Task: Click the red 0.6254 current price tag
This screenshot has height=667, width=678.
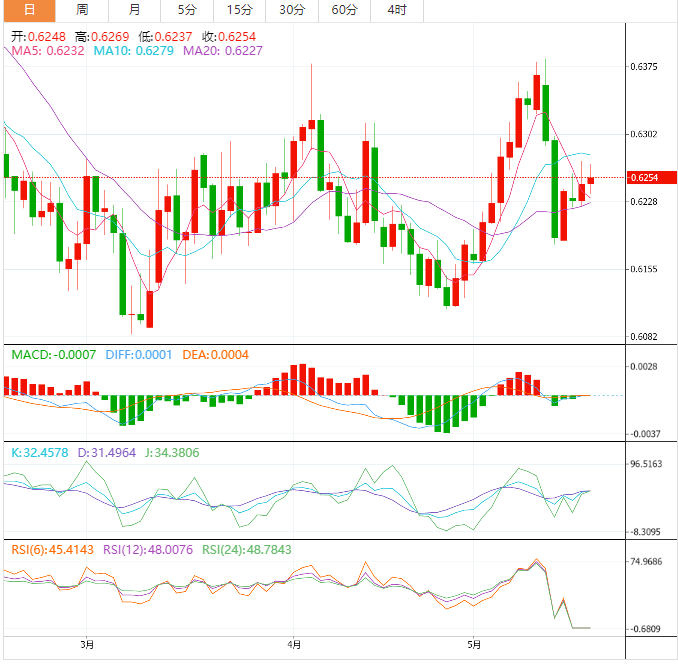Action: (x=652, y=178)
